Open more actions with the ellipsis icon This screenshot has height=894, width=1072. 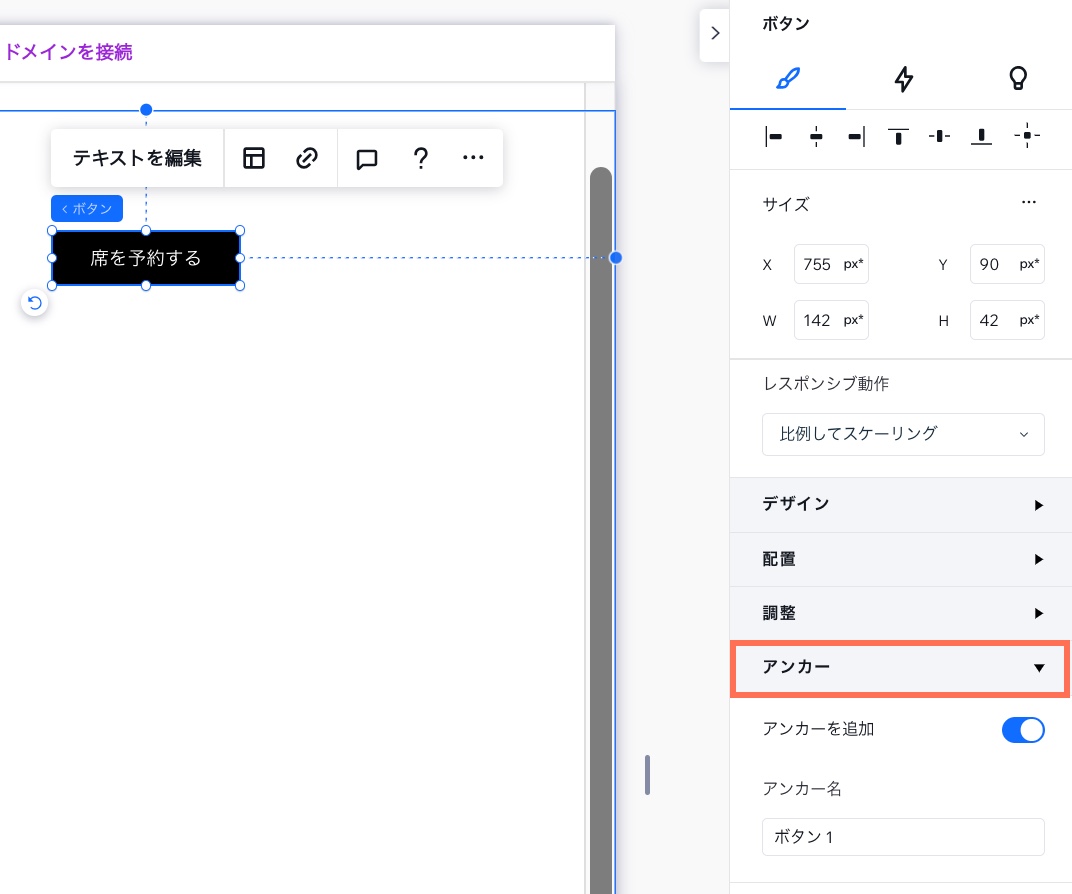pyautogui.click(x=473, y=157)
